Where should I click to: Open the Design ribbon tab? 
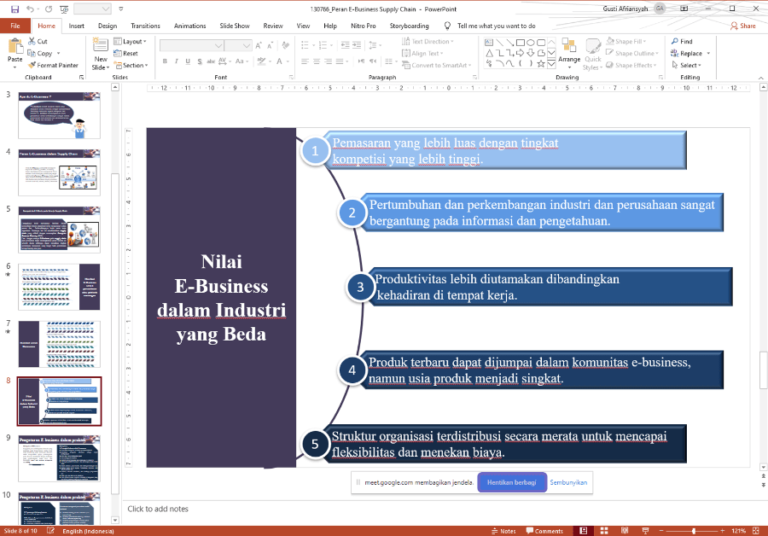pos(107,26)
